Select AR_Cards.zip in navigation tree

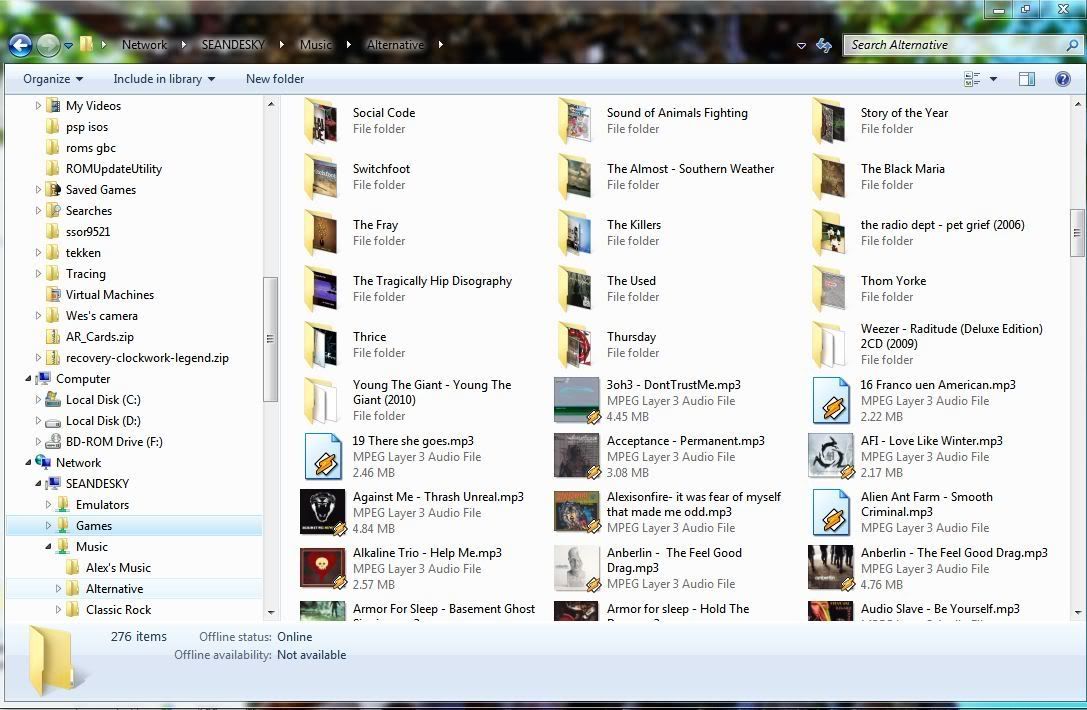tap(100, 337)
